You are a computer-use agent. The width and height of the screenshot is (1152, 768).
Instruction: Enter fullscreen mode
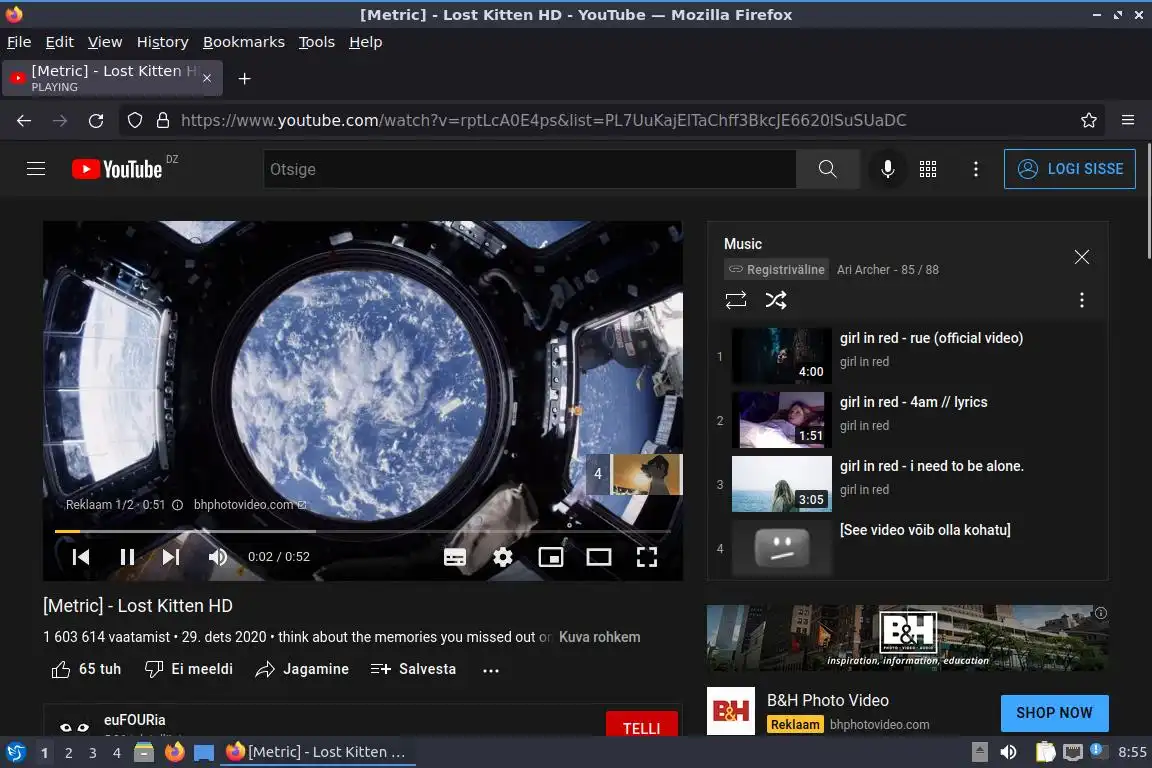[647, 557]
